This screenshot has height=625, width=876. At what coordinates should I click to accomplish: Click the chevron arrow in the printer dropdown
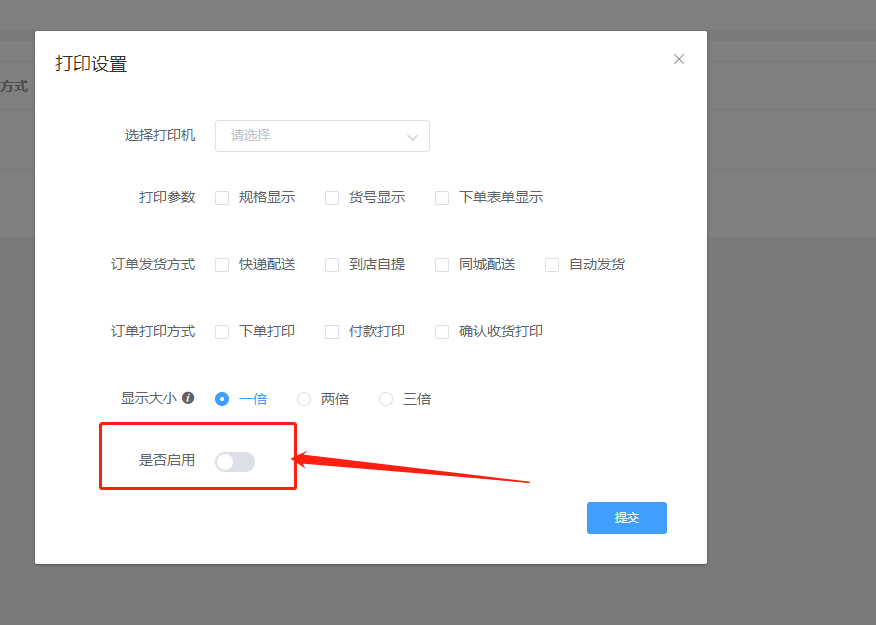coord(412,137)
